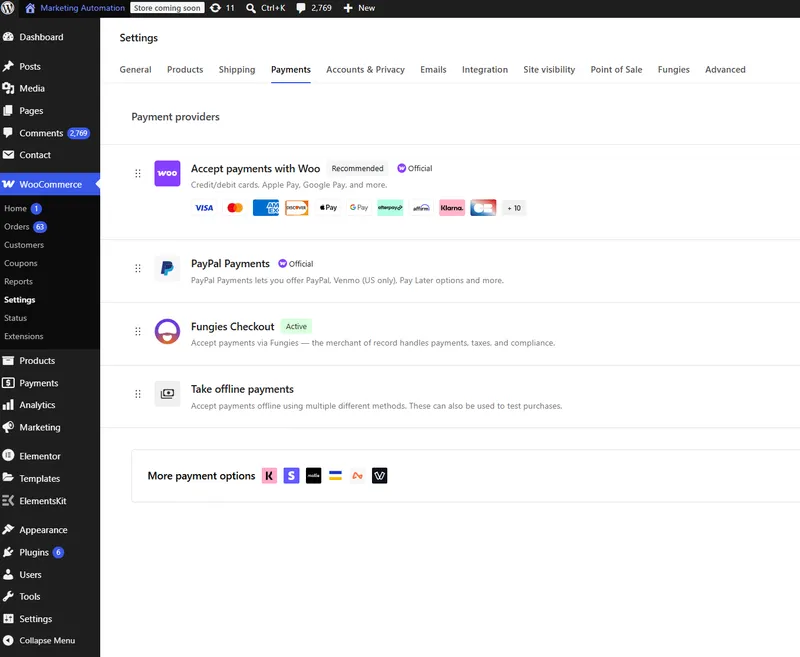The width and height of the screenshot is (800, 657).
Task: Click the Fungies Checkout logo
Action: [x=167, y=332]
